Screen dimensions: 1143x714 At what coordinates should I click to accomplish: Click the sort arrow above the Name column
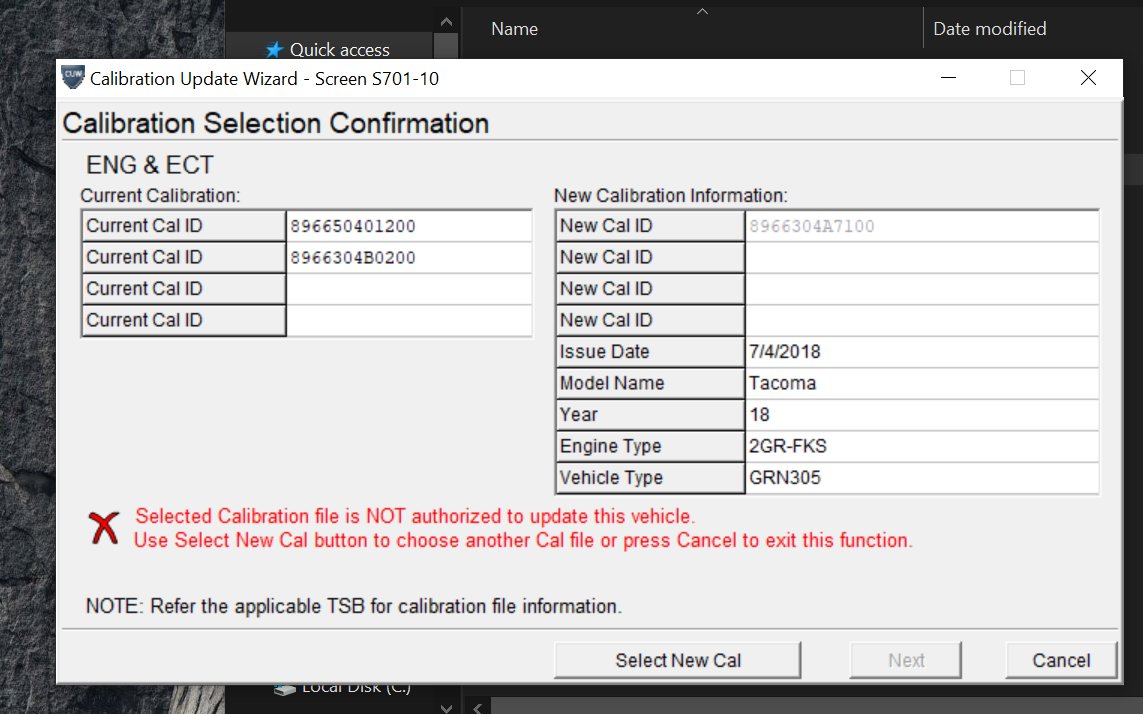point(702,12)
